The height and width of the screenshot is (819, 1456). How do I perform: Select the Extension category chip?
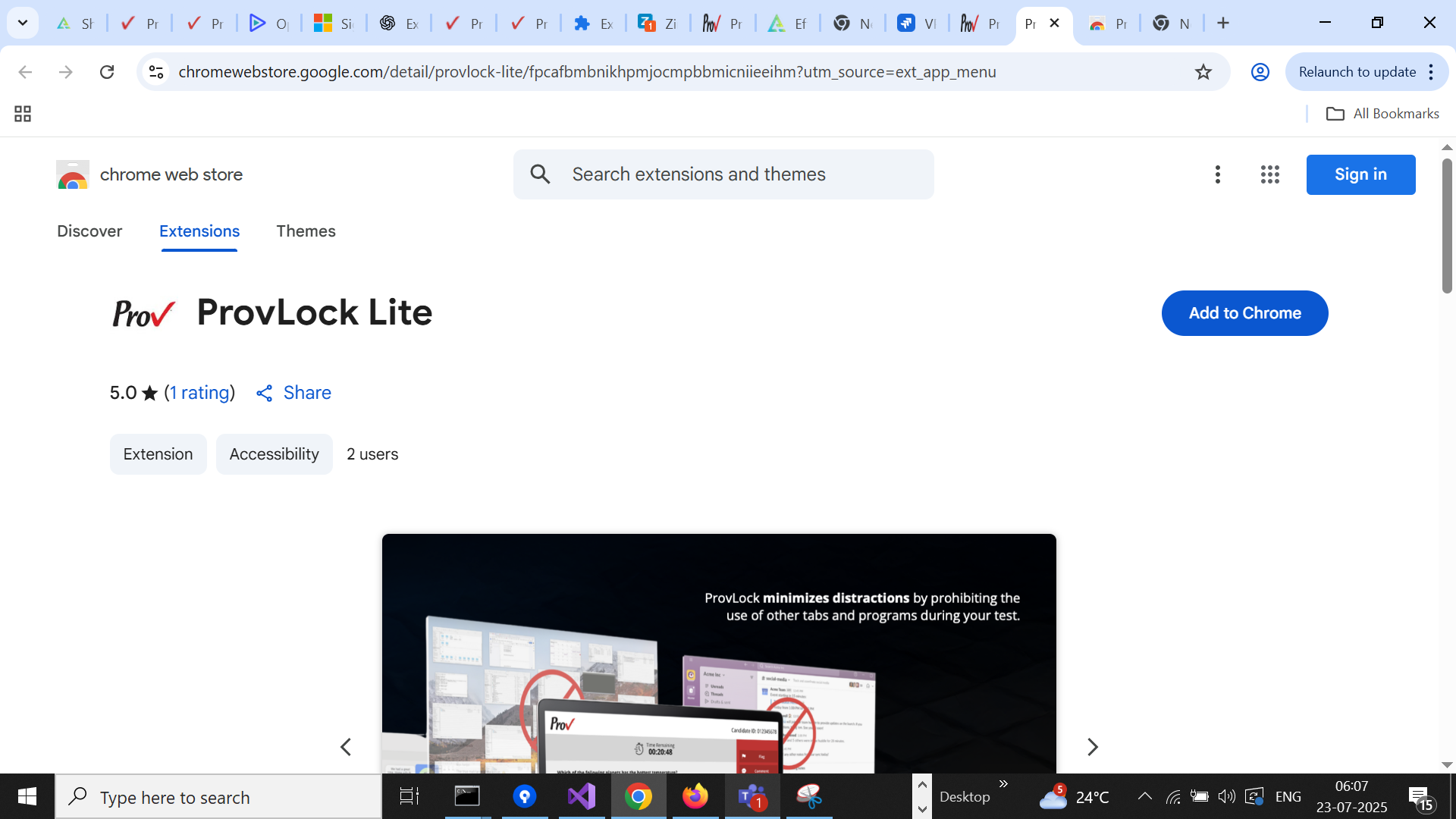158,454
